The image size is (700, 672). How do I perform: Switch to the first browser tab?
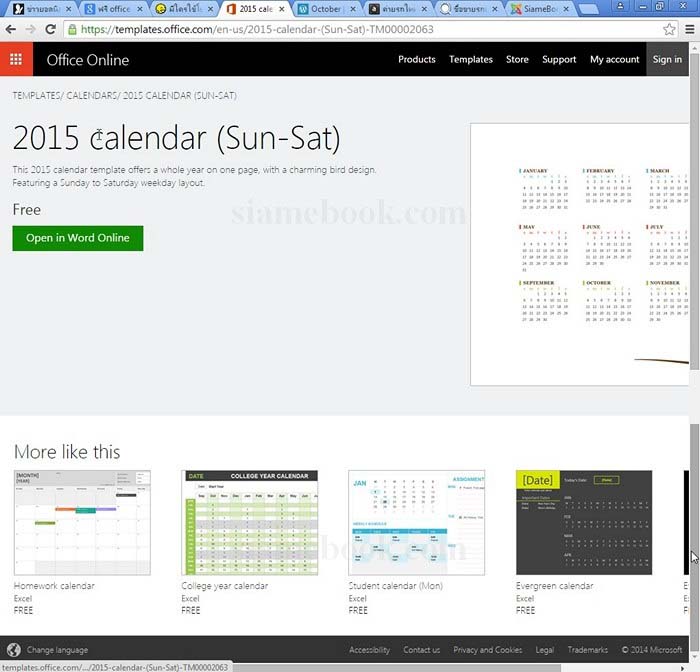coord(42,9)
